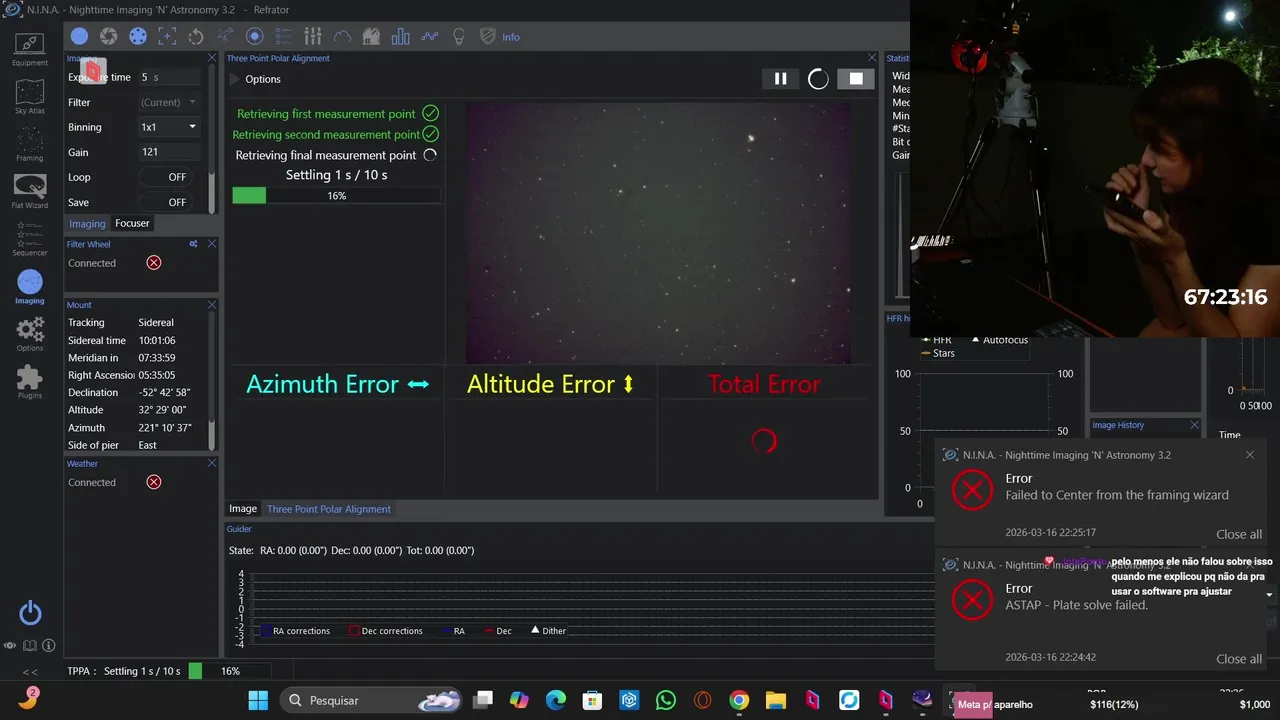
Task: Click the refresh circle next to the pause button
Action: tap(818, 79)
